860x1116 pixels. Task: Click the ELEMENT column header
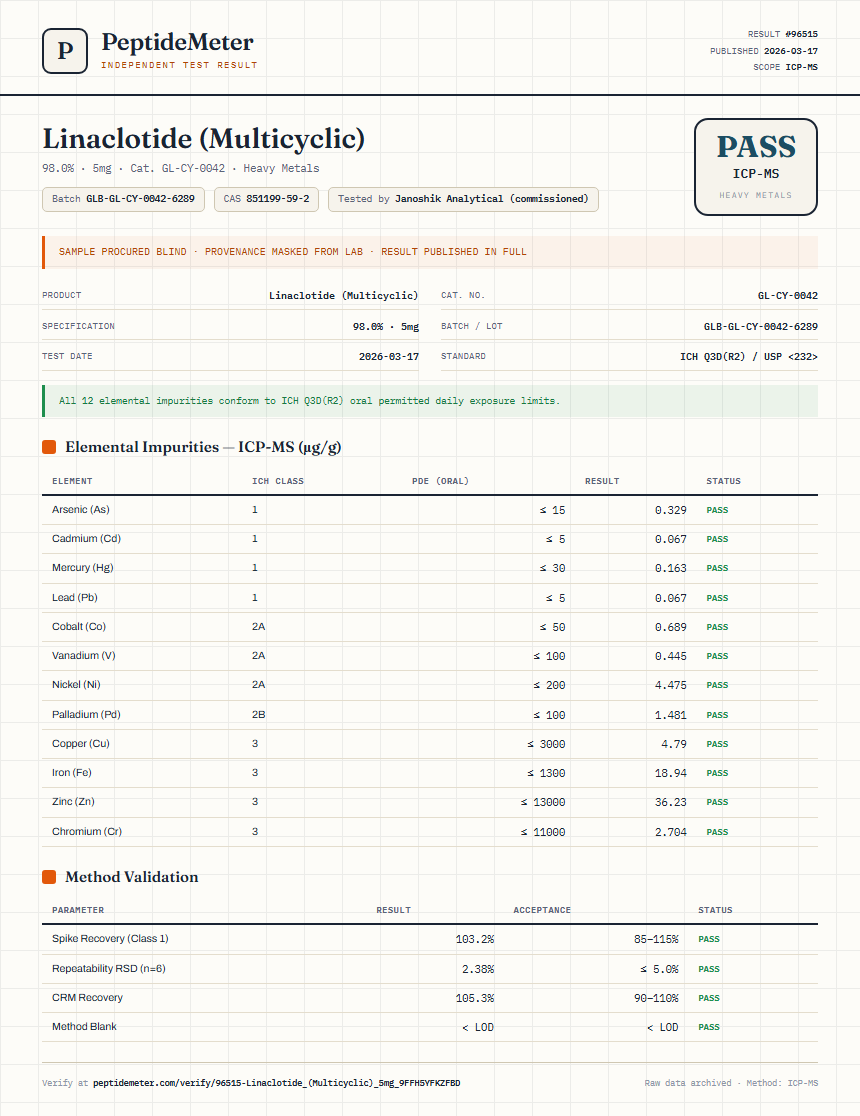pyautogui.click(x=72, y=481)
